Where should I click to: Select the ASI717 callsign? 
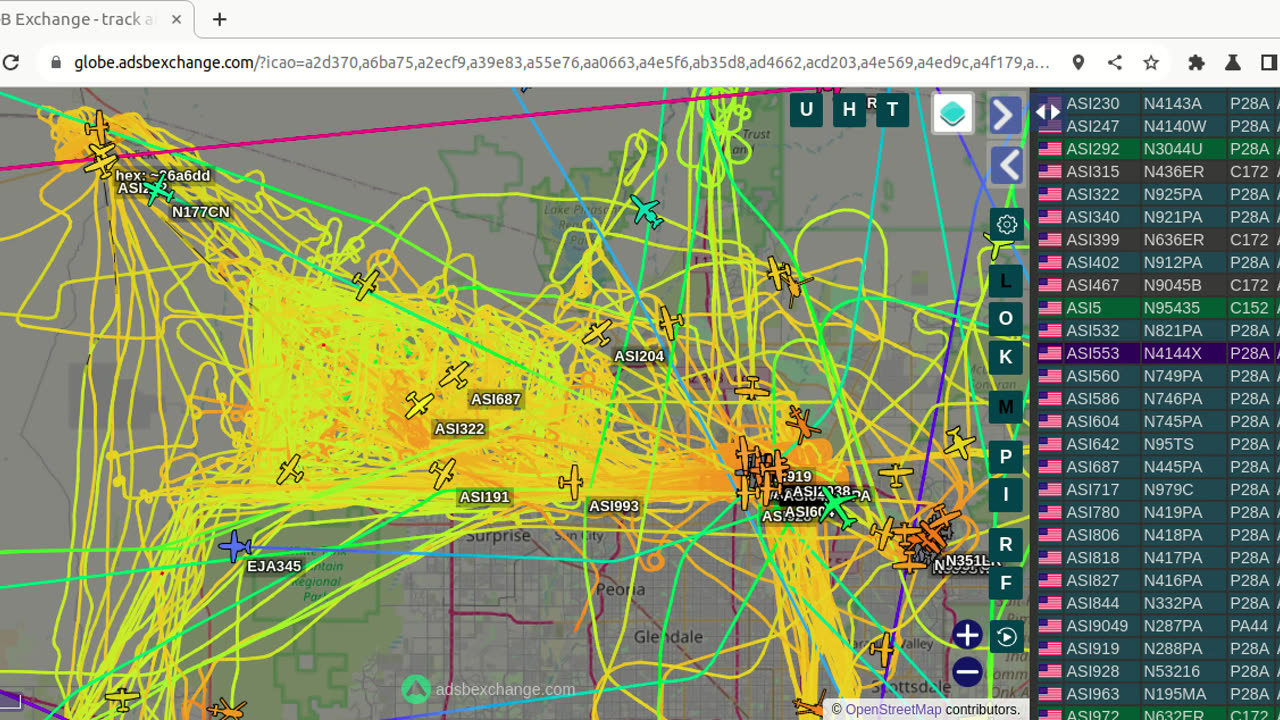(x=1092, y=489)
